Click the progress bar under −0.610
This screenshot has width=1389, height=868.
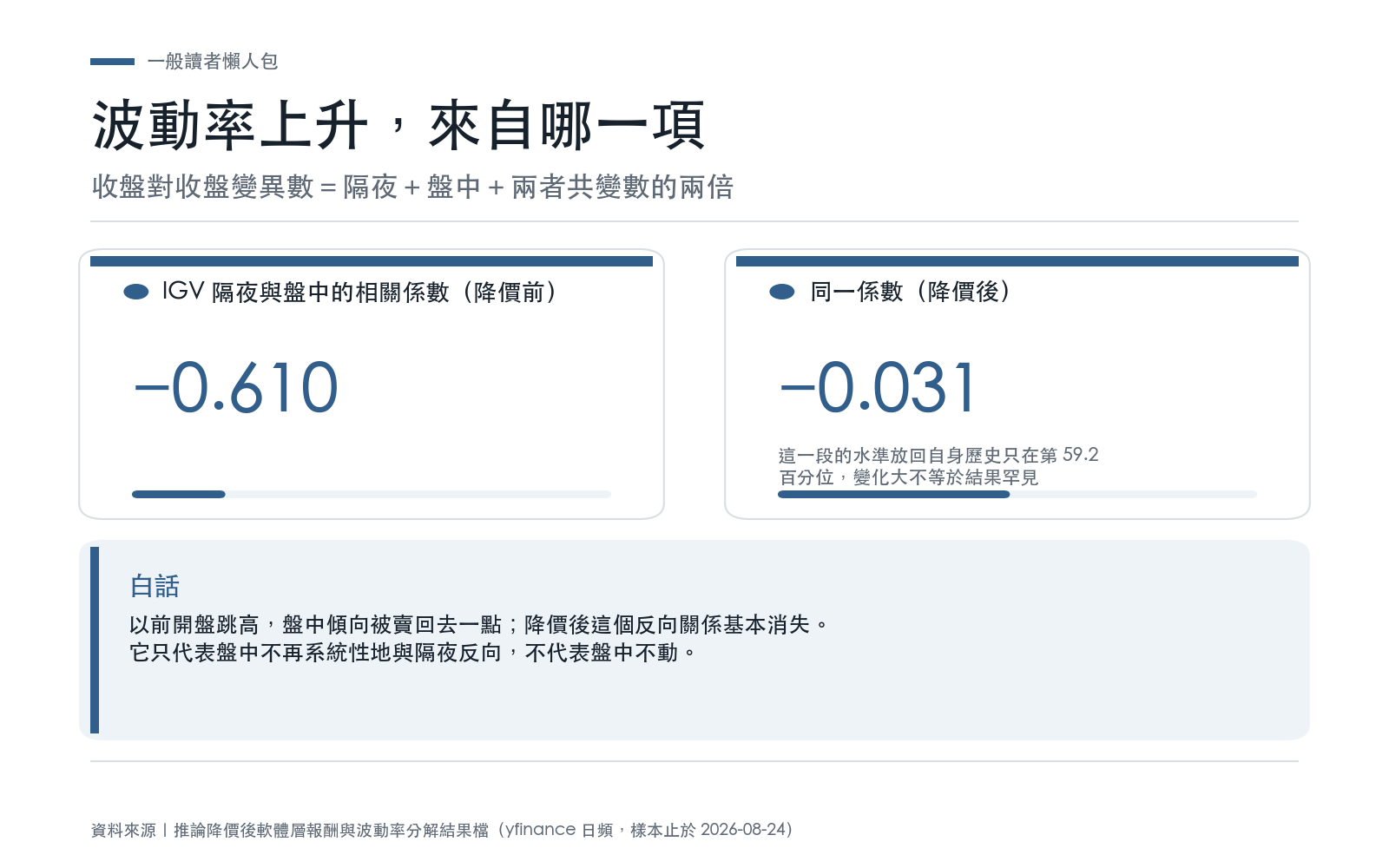pos(372,495)
